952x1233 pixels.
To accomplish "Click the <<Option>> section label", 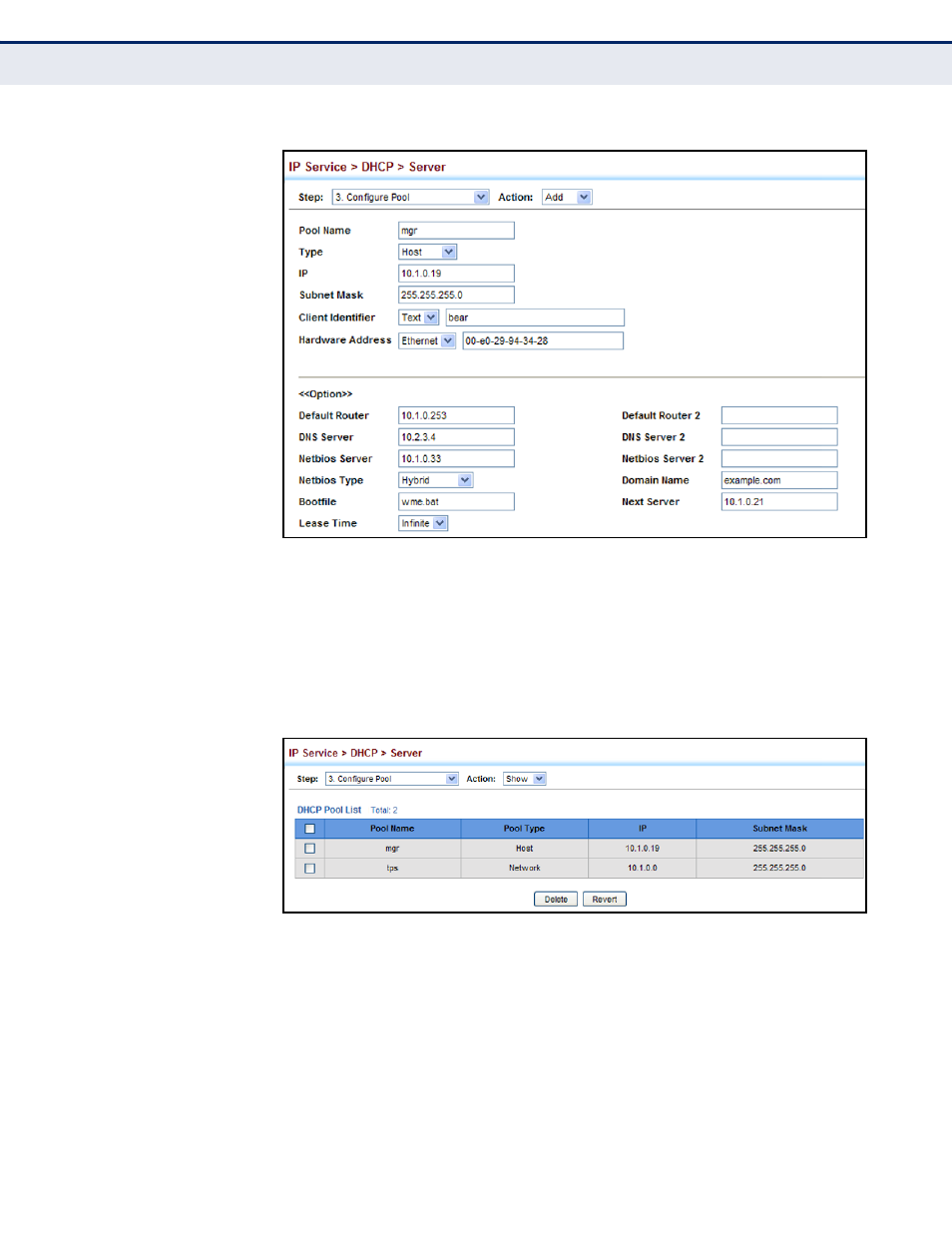I will 325,394.
